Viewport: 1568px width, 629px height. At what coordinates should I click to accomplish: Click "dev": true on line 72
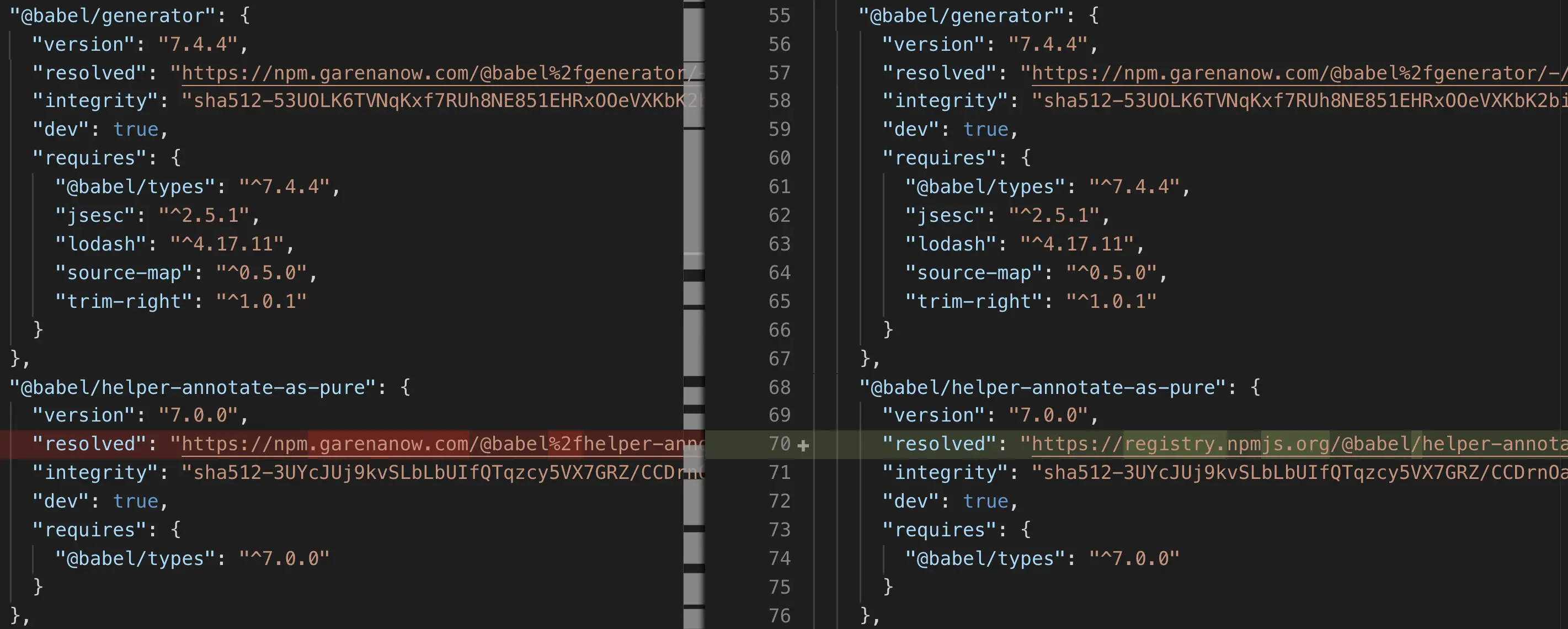click(945, 501)
